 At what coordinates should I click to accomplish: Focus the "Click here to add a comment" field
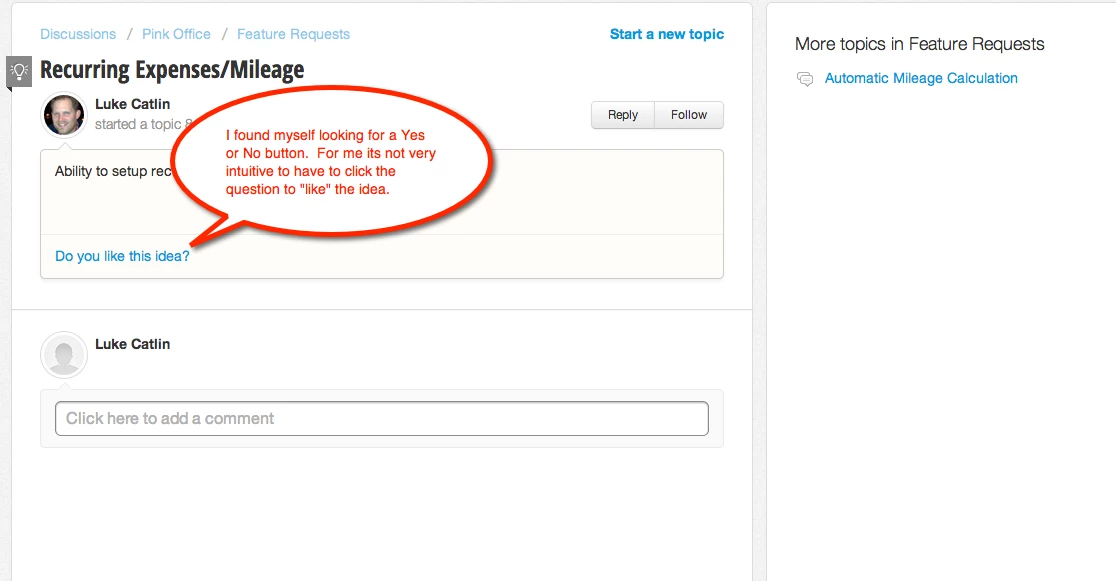tap(381, 419)
